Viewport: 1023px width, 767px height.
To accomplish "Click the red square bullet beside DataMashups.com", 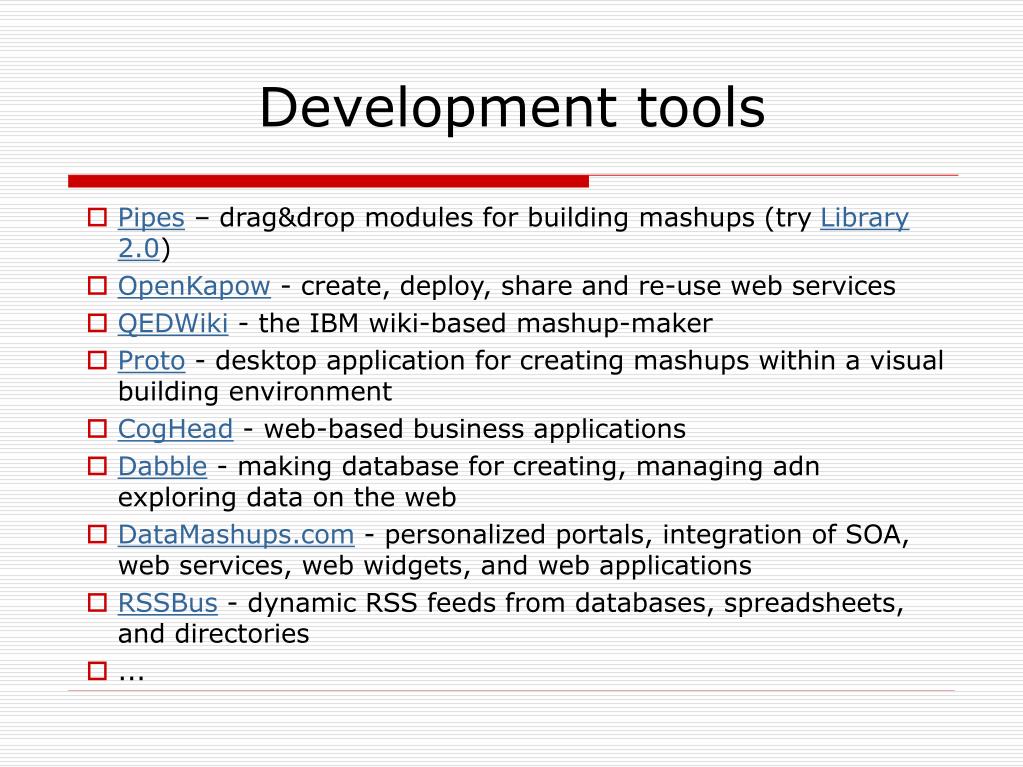I will pos(97,534).
